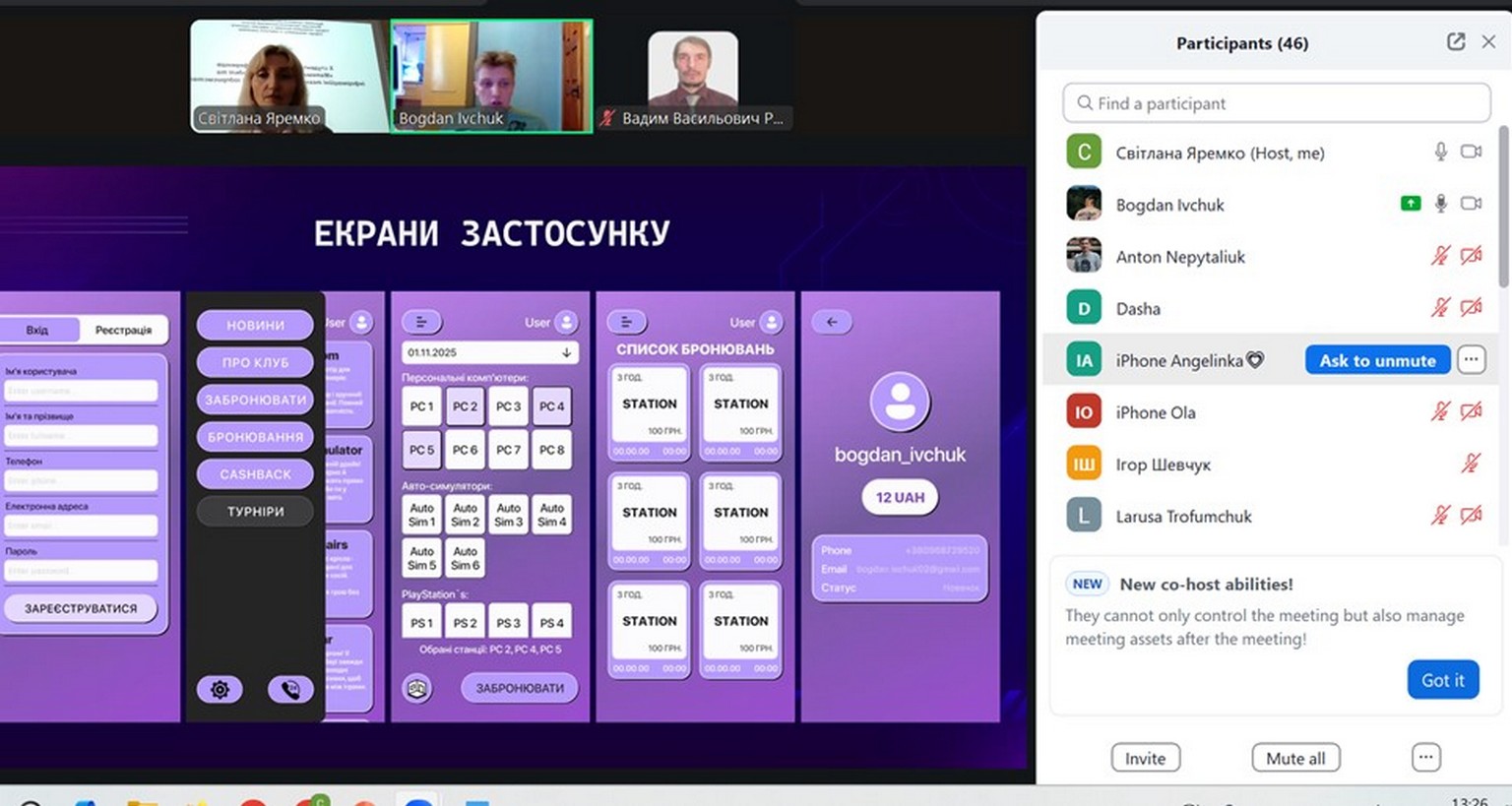Pop out the Participants panel
Screen dimensions: 1512x806
click(1456, 41)
